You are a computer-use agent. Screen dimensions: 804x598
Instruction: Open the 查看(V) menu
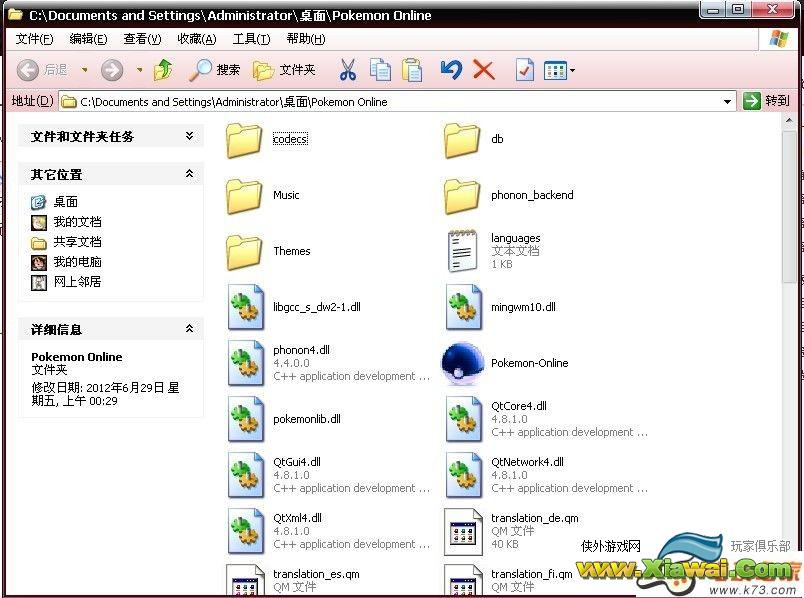(x=142, y=39)
